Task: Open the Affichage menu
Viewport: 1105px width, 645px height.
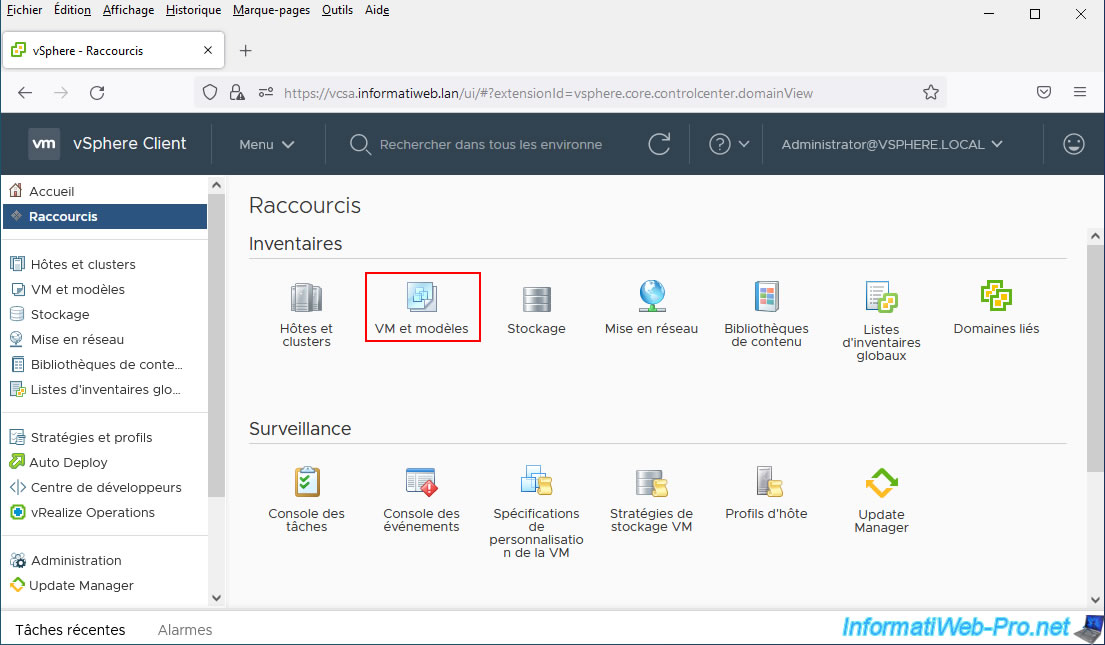Action: (x=128, y=10)
